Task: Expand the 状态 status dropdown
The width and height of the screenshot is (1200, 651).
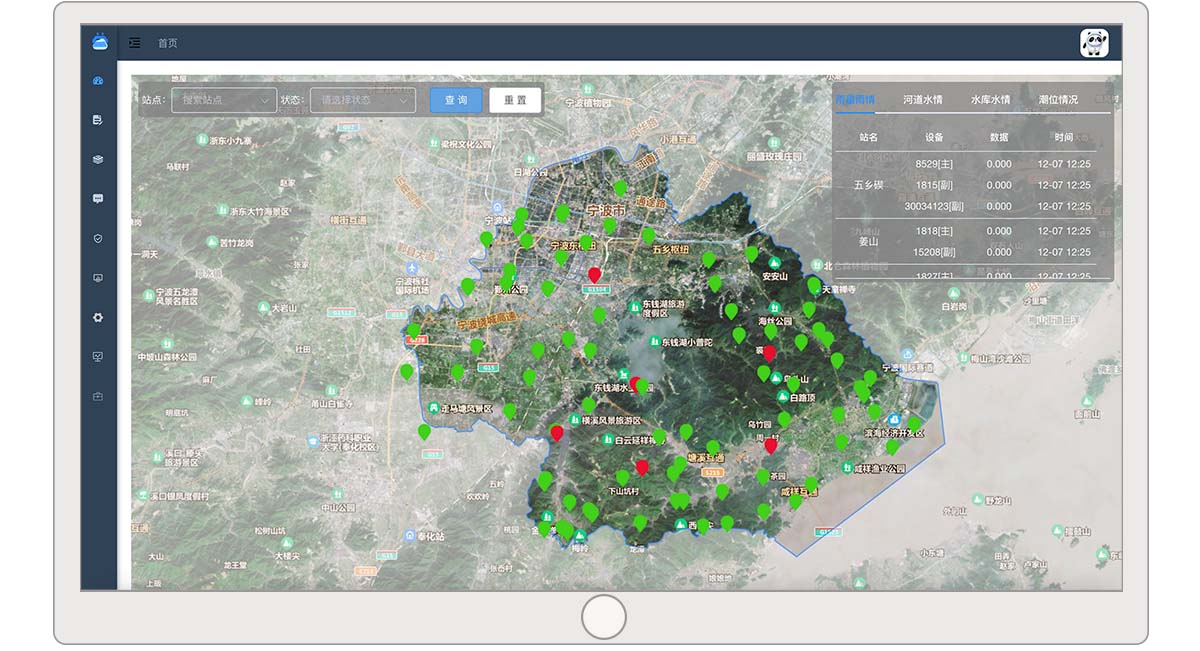Action: 362,100
